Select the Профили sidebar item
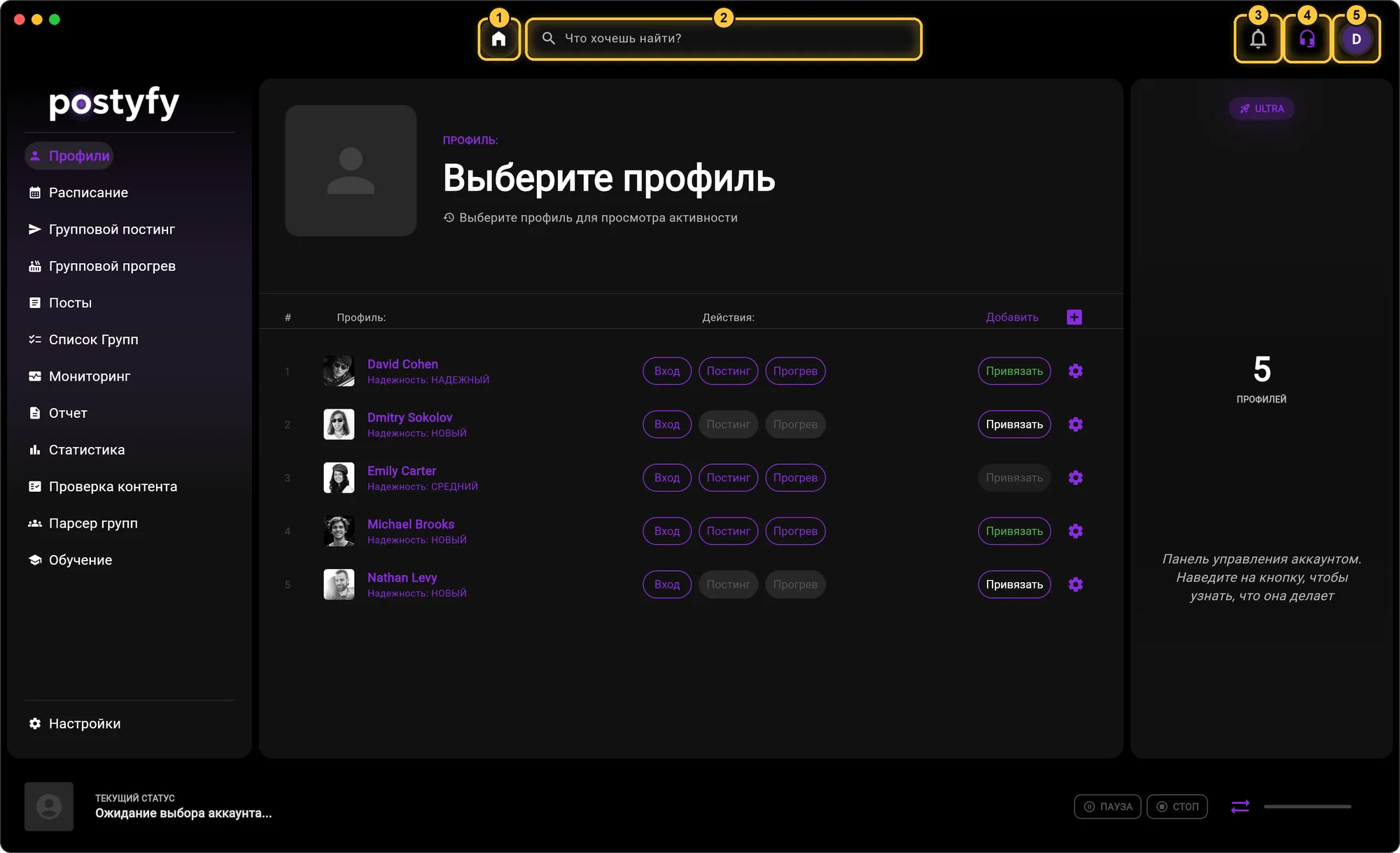1400x853 pixels. pyautogui.click(x=69, y=155)
